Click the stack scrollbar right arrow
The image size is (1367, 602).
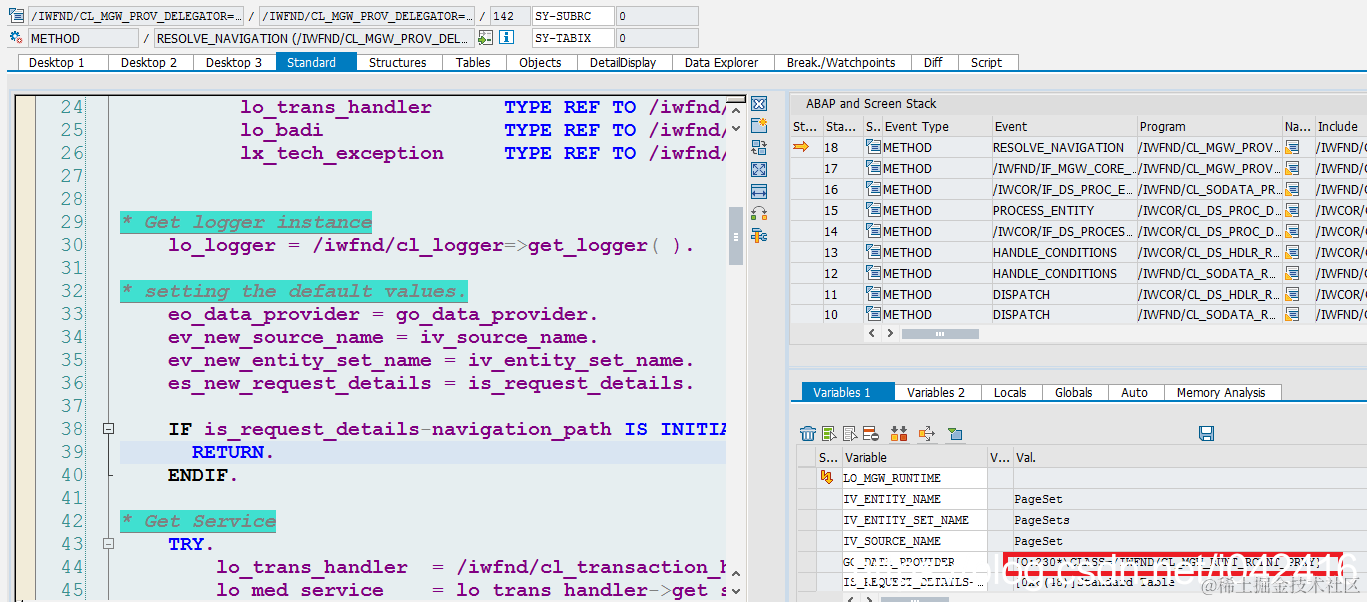pos(888,334)
